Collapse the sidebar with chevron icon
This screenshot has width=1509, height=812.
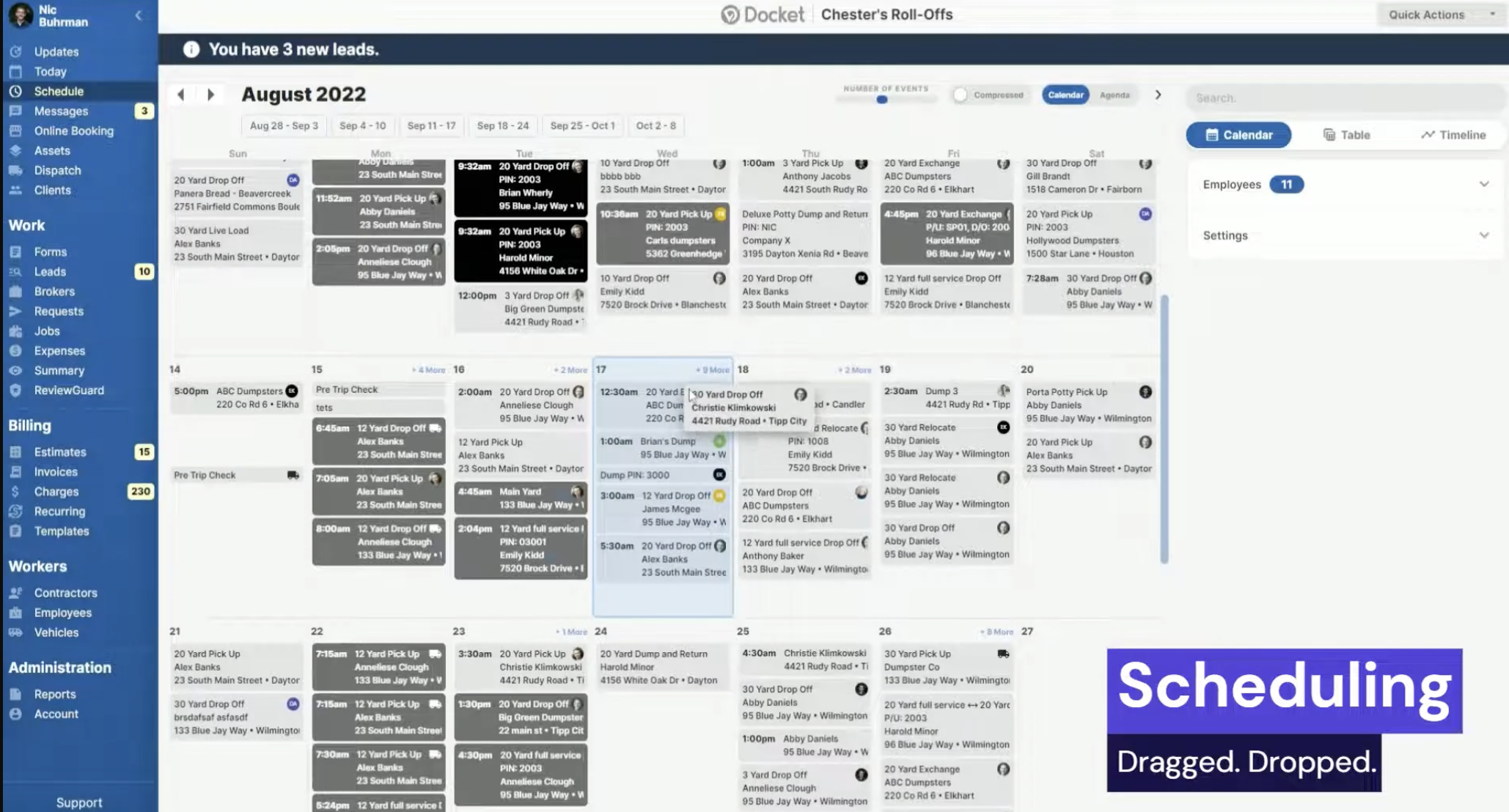[138, 15]
